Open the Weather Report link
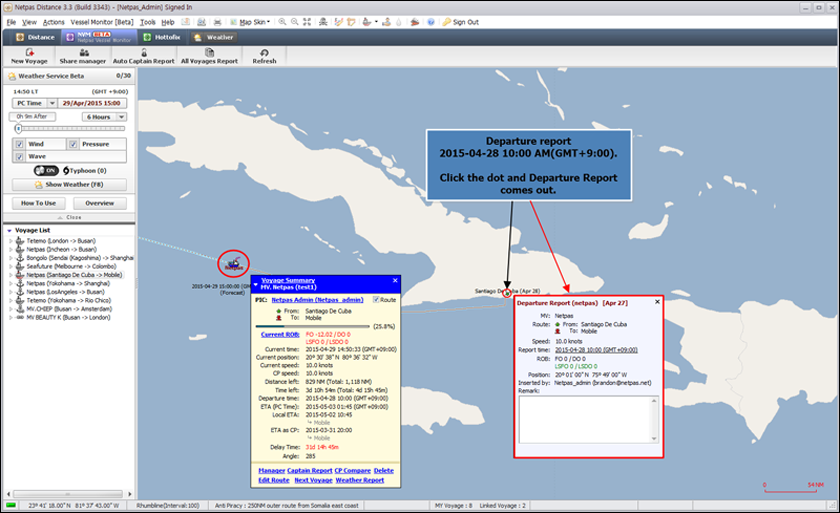 coord(359,480)
